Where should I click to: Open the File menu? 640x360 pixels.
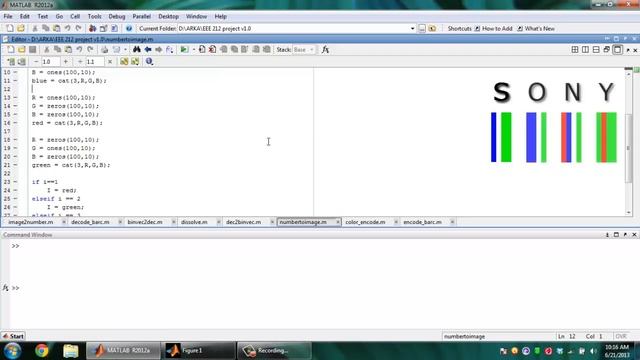click(x=8, y=16)
